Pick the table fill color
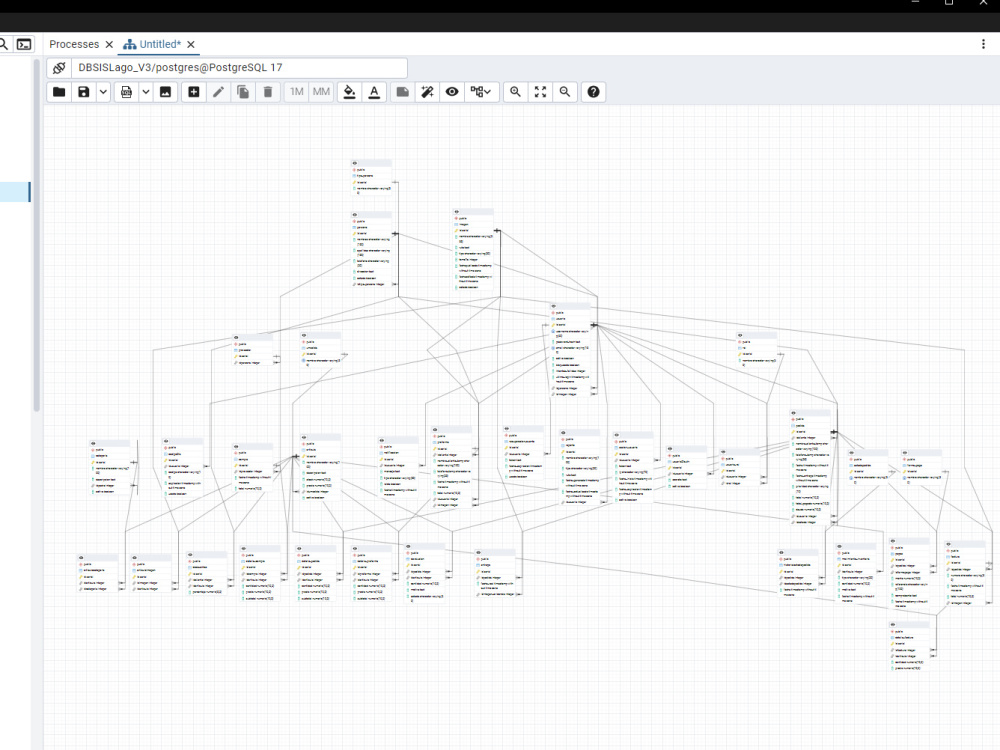The image size is (1000, 750). (349, 92)
